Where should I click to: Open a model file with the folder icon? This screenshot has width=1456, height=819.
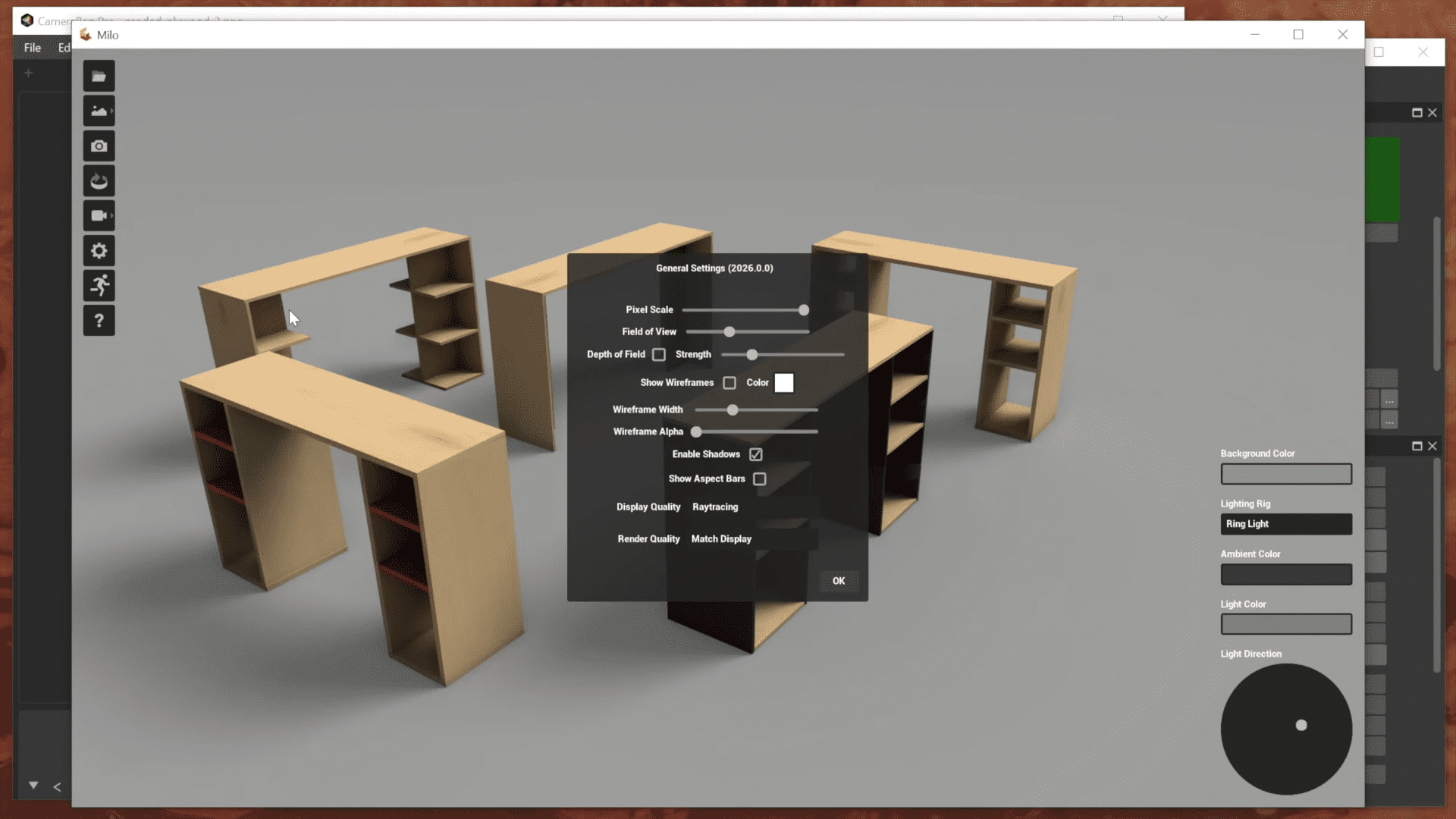tap(99, 75)
